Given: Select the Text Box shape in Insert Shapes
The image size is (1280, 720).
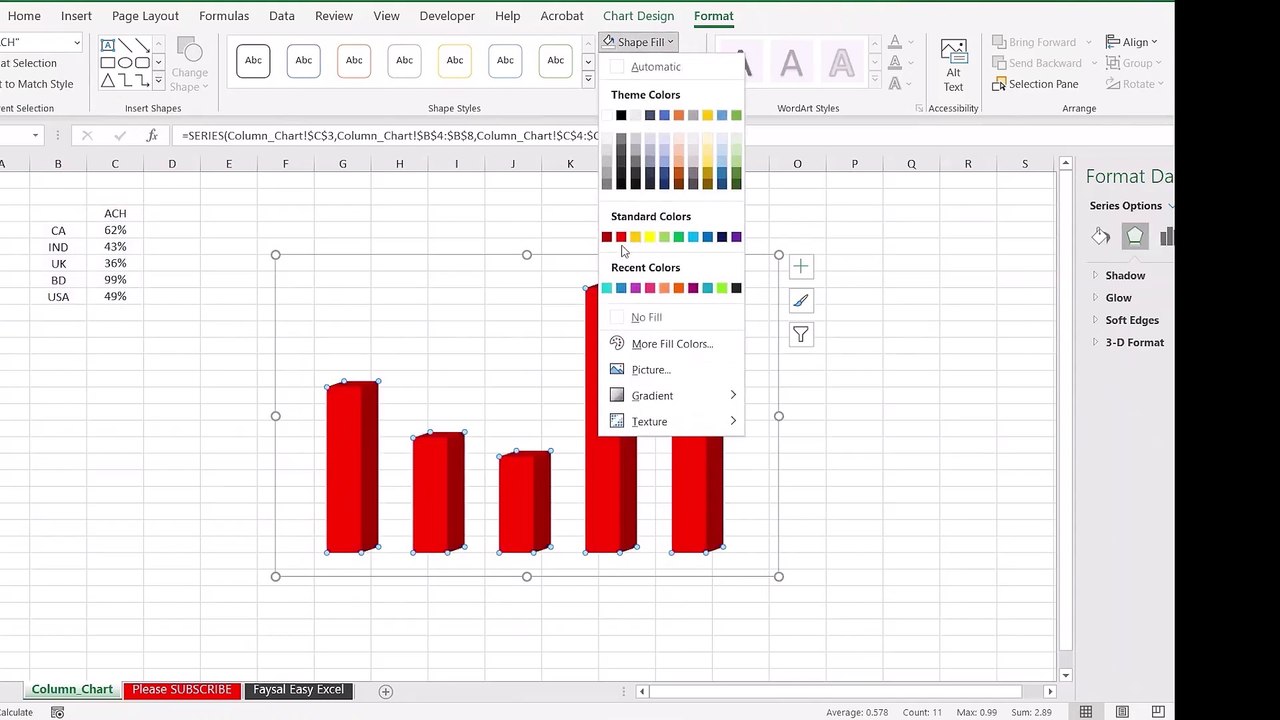Looking at the screenshot, I should tap(108, 46).
